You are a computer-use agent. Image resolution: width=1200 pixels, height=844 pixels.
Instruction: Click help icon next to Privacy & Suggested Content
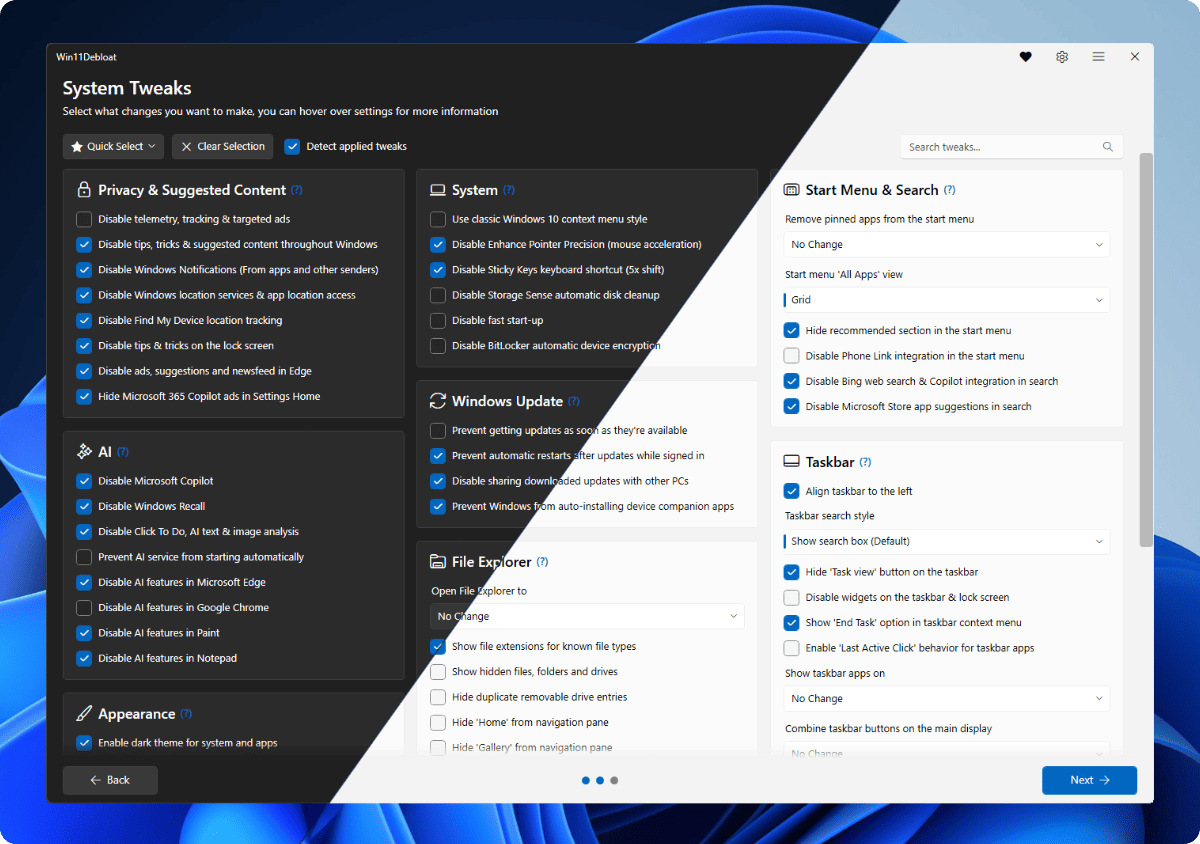pyautogui.click(x=296, y=190)
